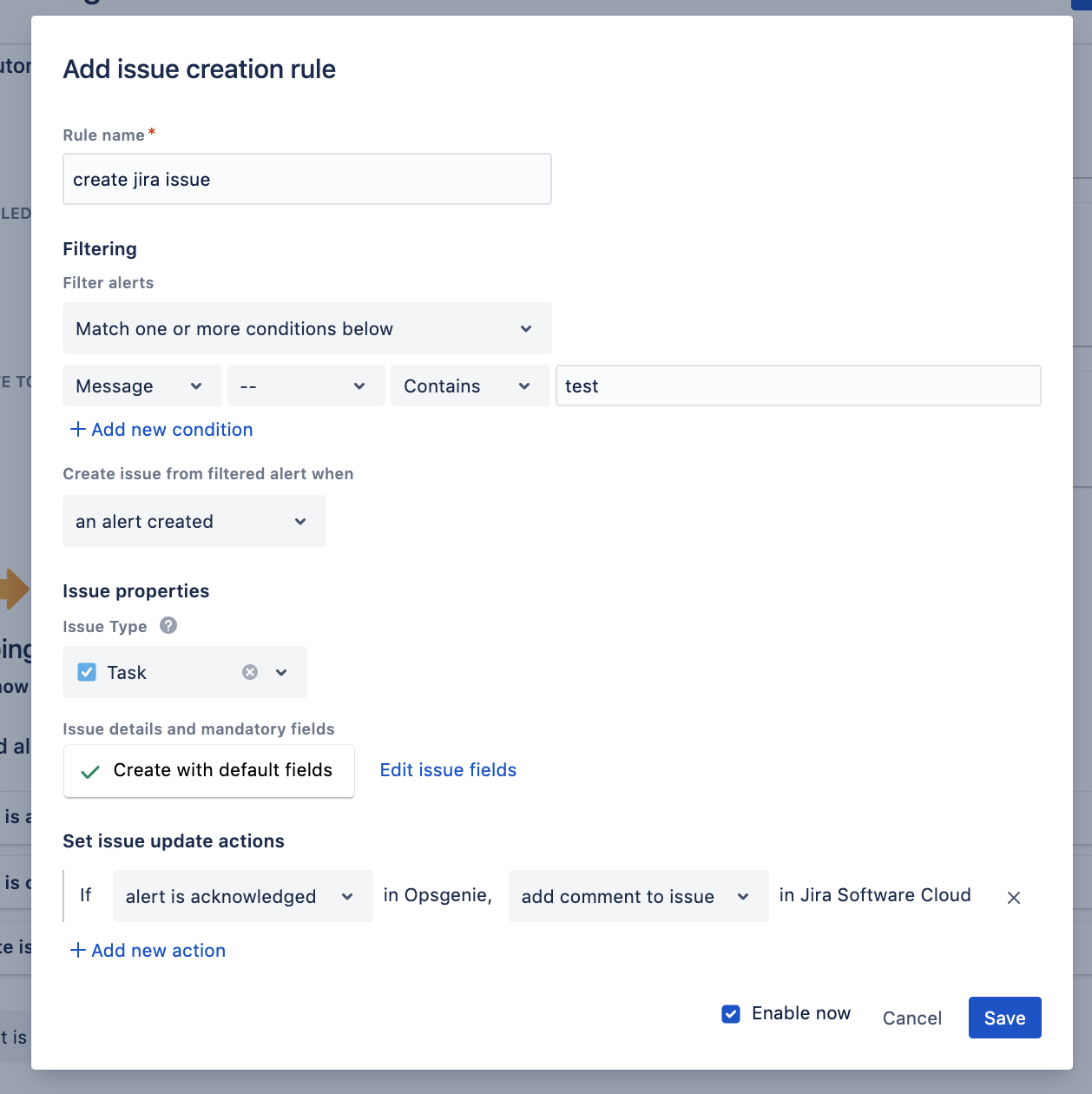Click the Issue Type help question-mark icon
The width and height of the screenshot is (1092, 1094).
coord(168,625)
